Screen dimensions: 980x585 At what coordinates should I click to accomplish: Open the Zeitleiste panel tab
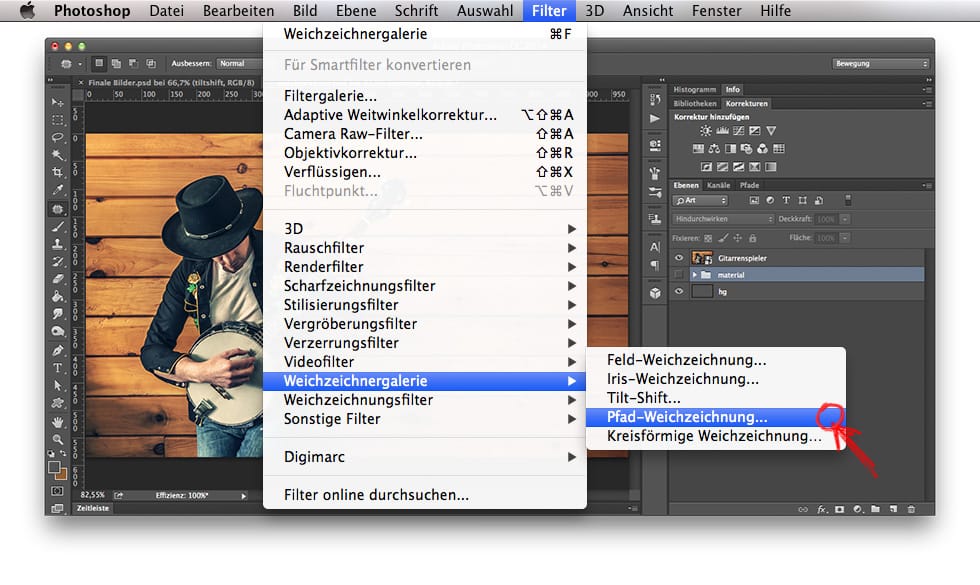92,508
